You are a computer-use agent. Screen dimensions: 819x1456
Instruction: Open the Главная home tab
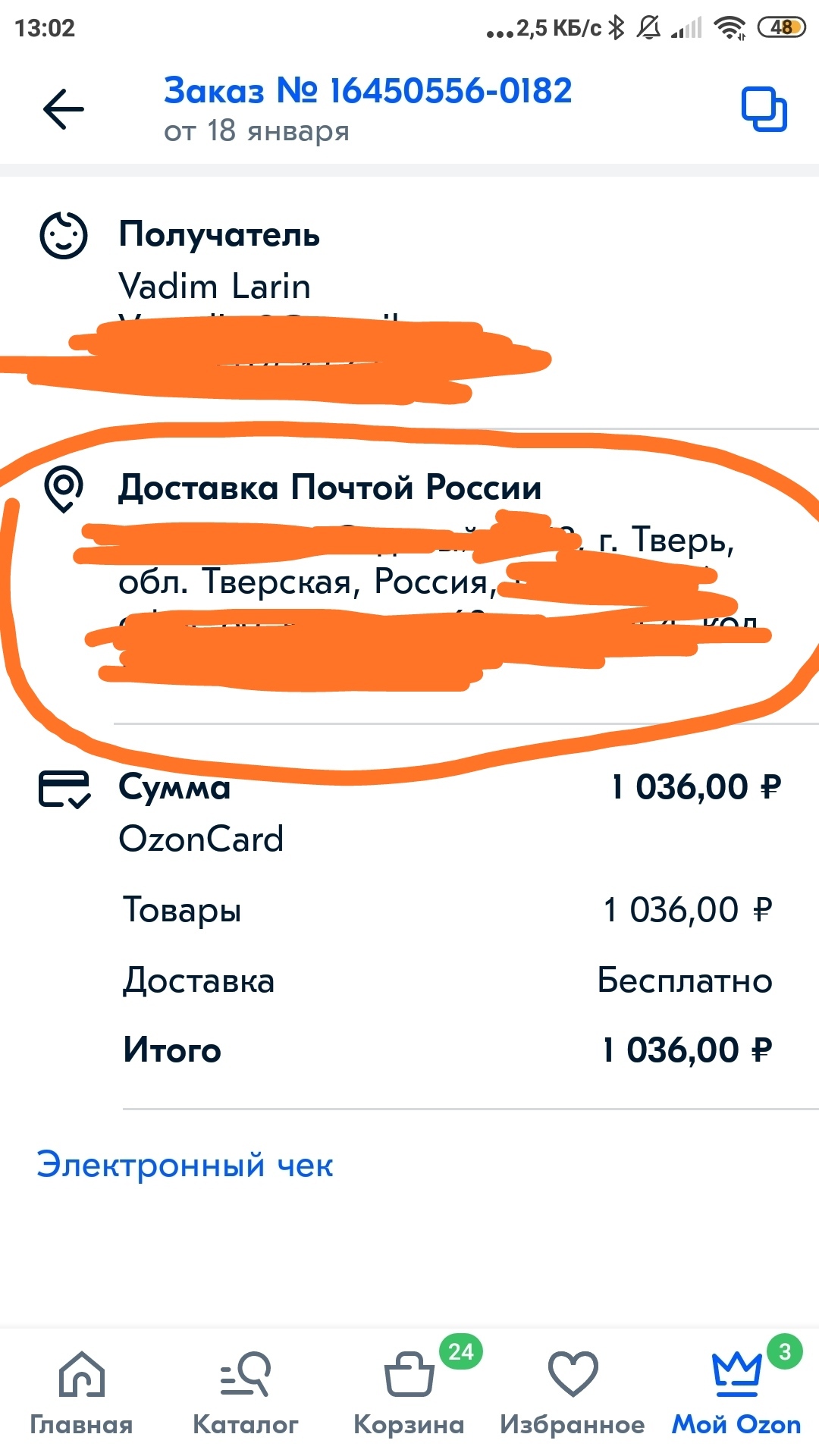pos(81,1393)
